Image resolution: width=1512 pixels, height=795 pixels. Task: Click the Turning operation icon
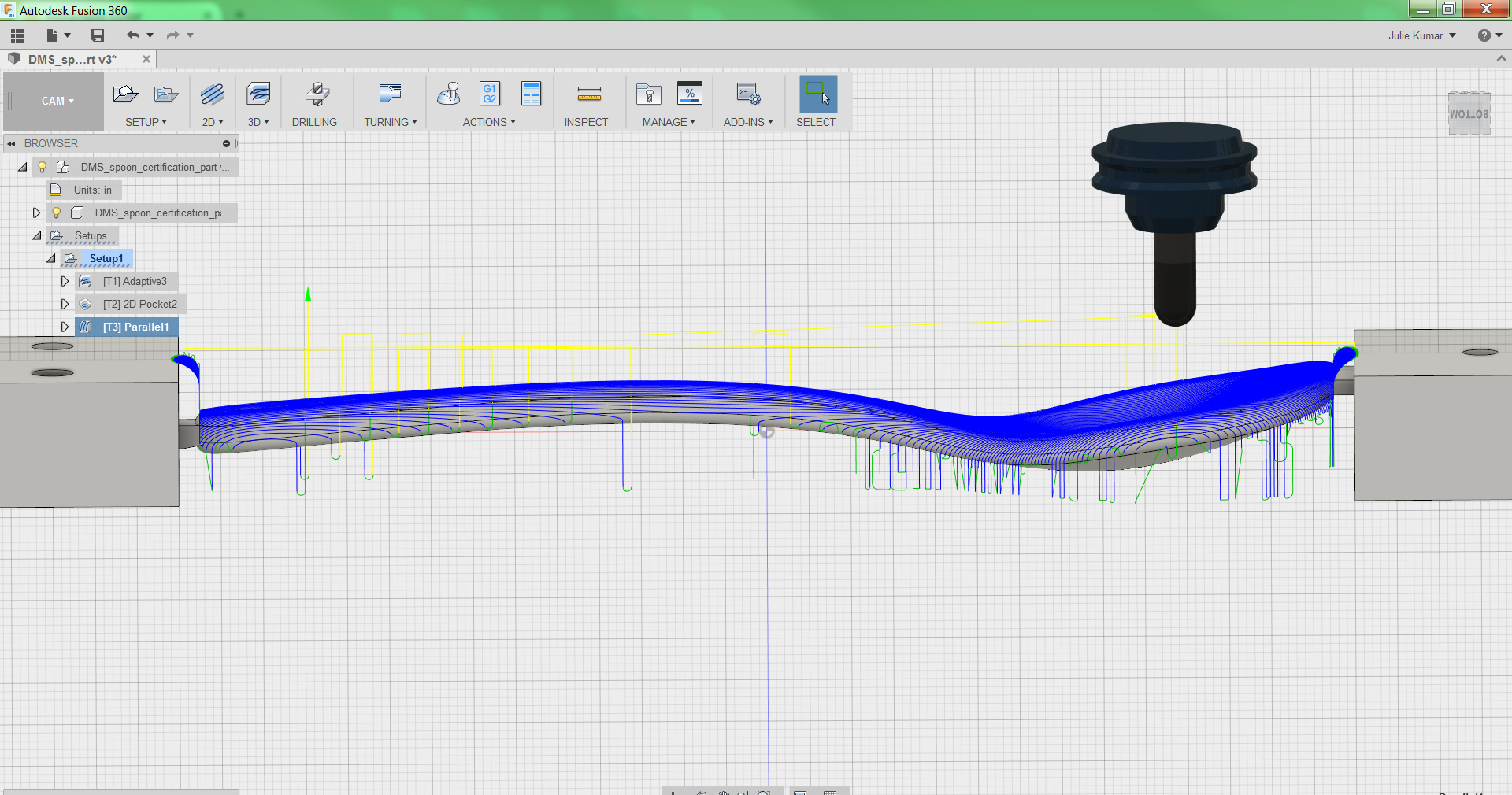pyautogui.click(x=390, y=94)
